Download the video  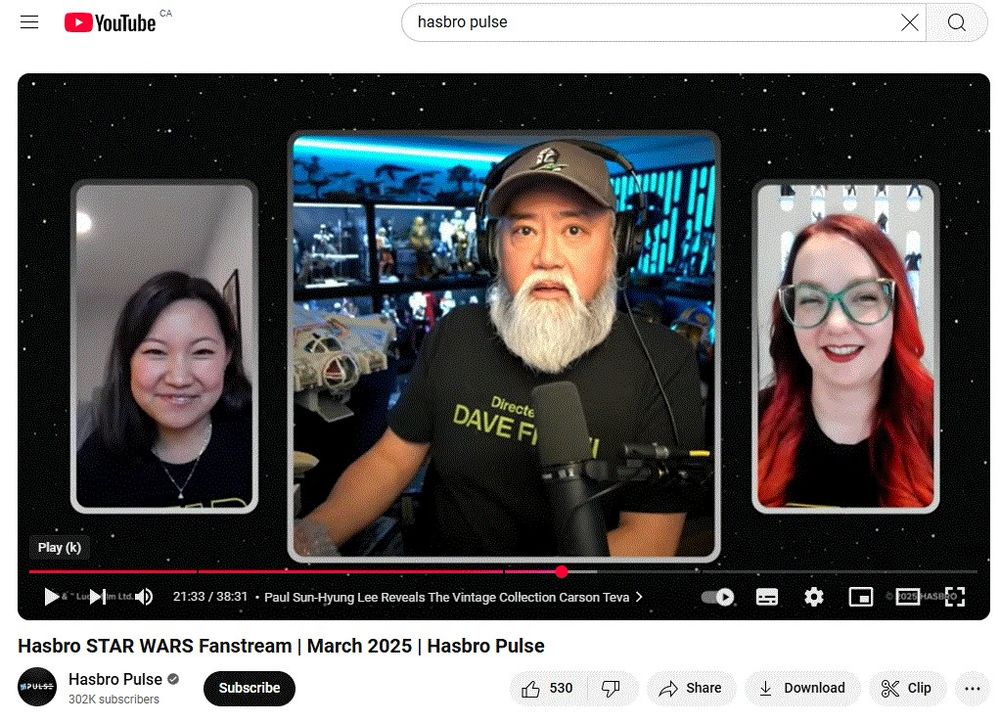802,688
